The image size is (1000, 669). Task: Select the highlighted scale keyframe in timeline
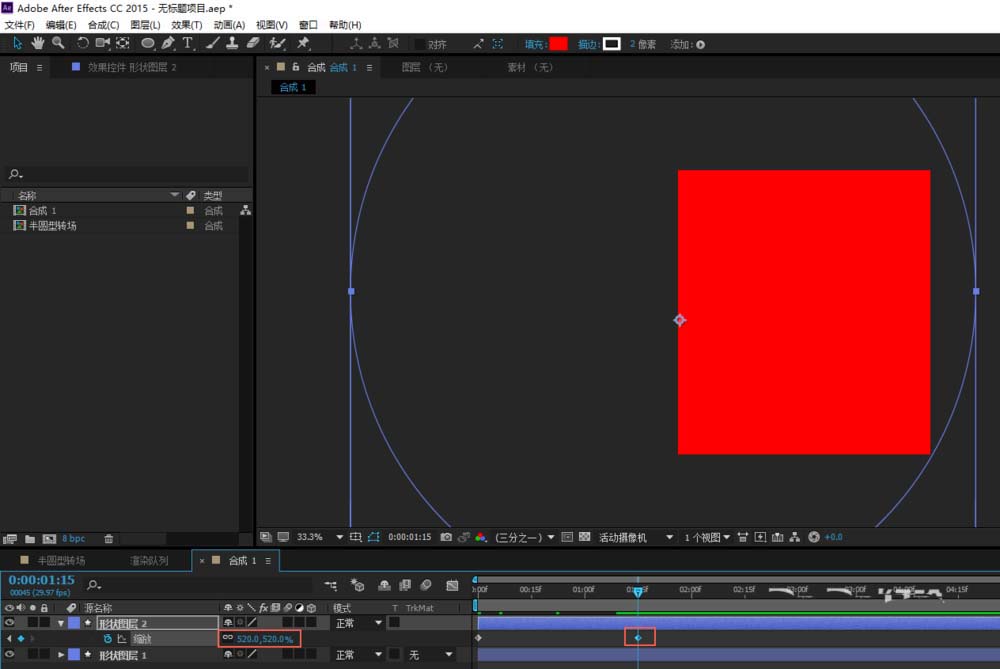point(638,637)
